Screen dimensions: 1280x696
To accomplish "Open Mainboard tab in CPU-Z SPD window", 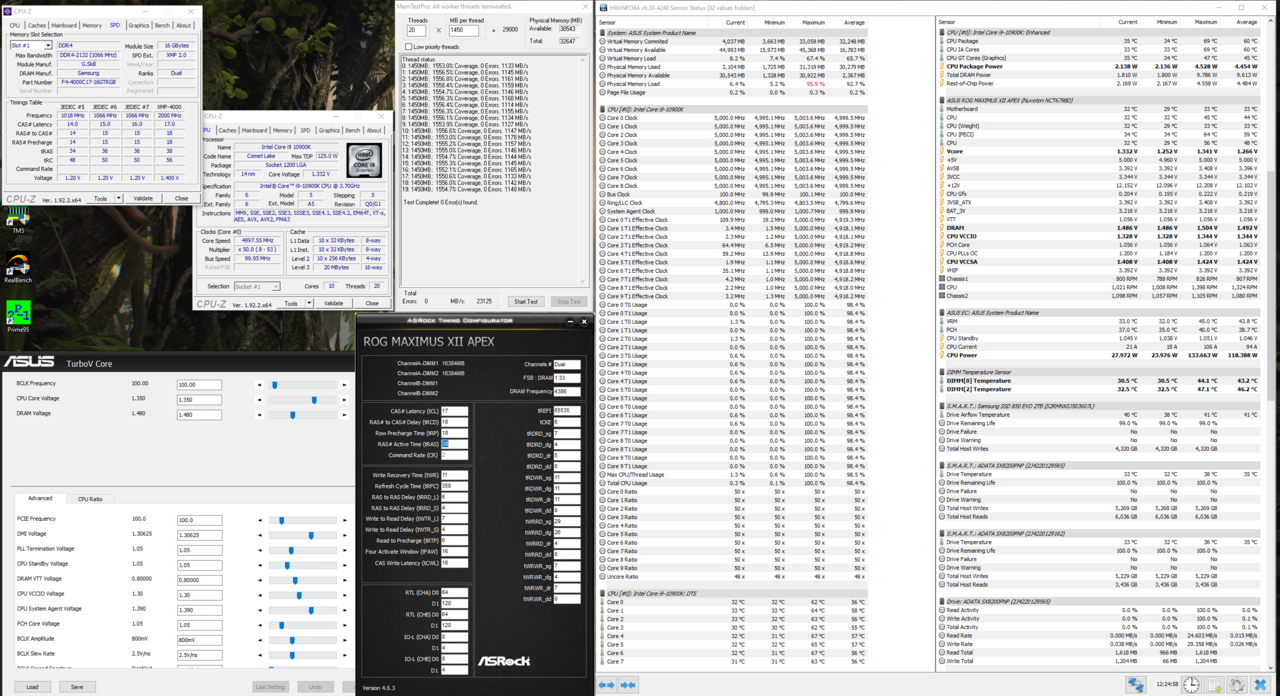I will [x=65, y=26].
